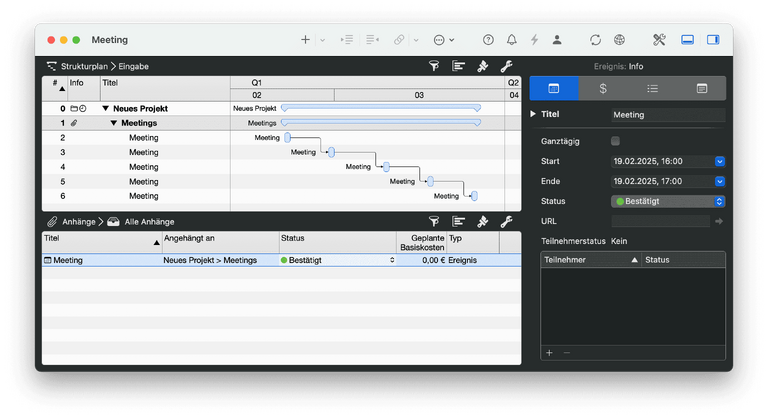Open the Status Bestätigt dropdown in inspector
Image resolution: width=768 pixels, height=418 pixels.
tap(668, 201)
